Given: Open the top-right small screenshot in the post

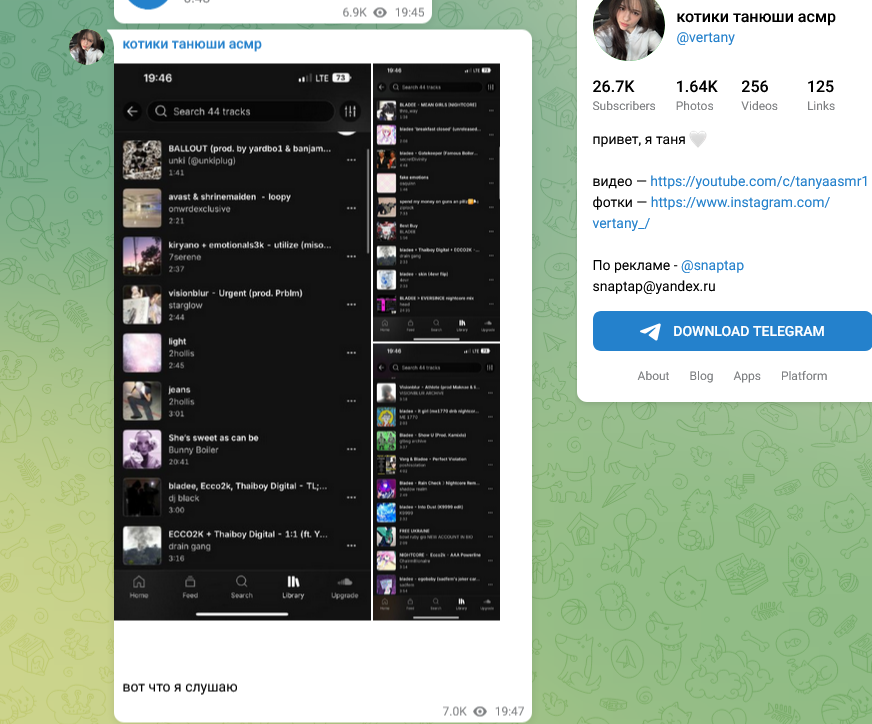Looking at the screenshot, I should point(437,202).
